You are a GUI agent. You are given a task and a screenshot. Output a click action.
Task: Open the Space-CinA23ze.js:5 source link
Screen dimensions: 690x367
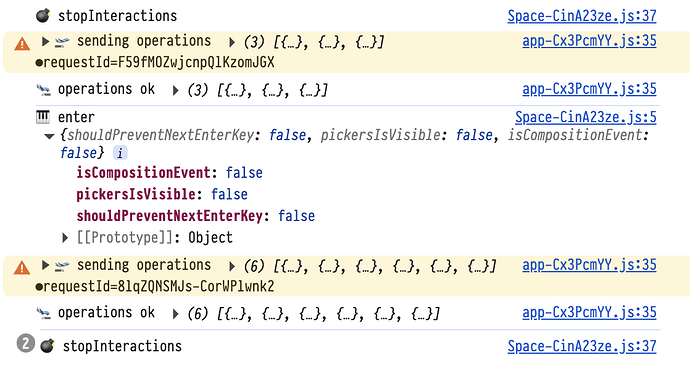586,117
